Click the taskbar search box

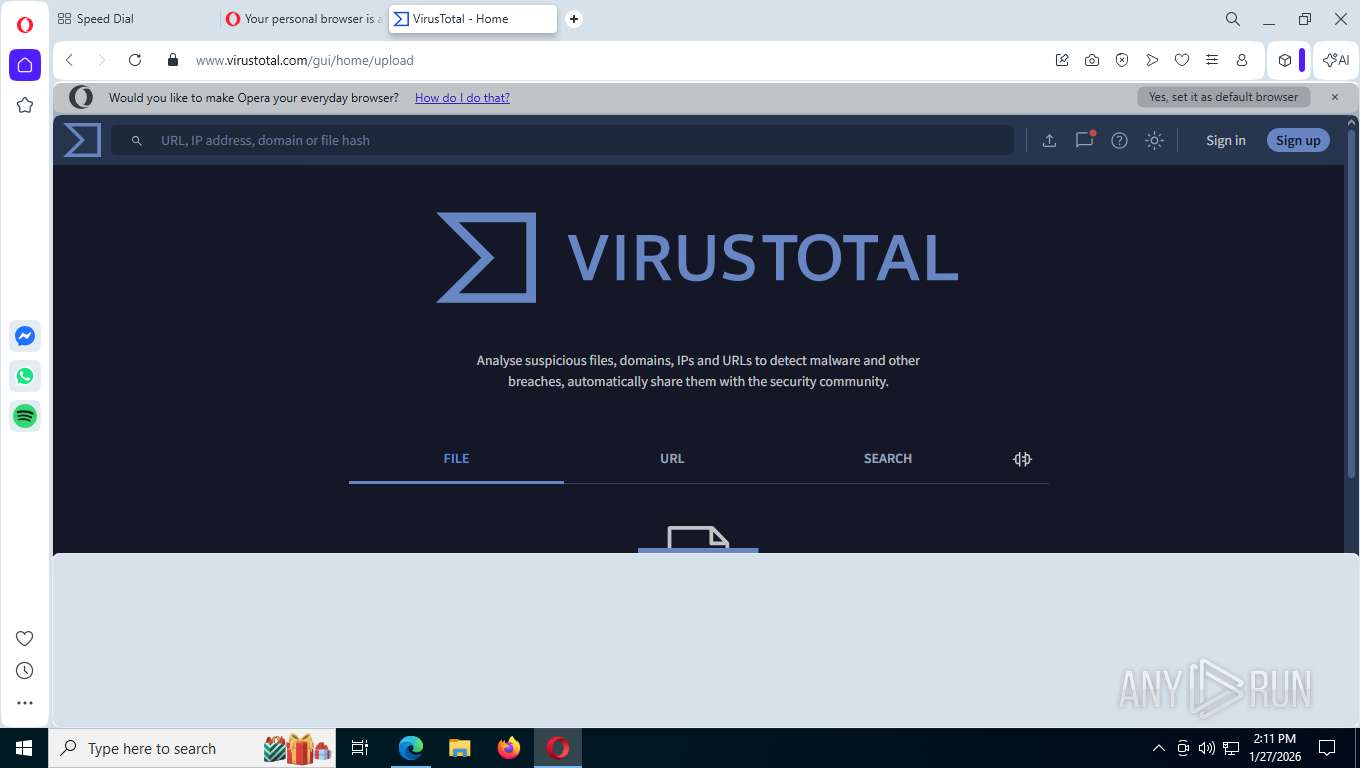[192, 748]
